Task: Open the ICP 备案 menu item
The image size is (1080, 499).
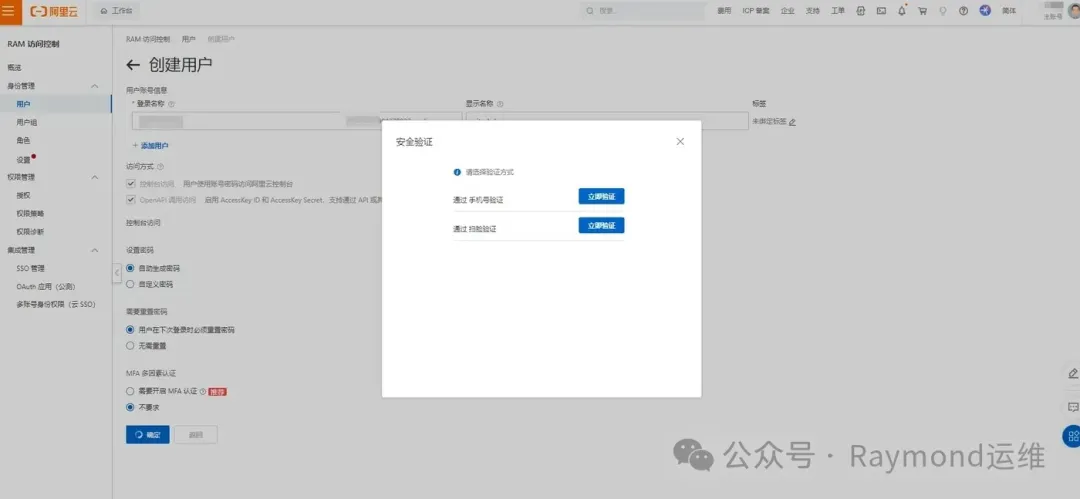Action: pyautogui.click(x=756, y=11)
